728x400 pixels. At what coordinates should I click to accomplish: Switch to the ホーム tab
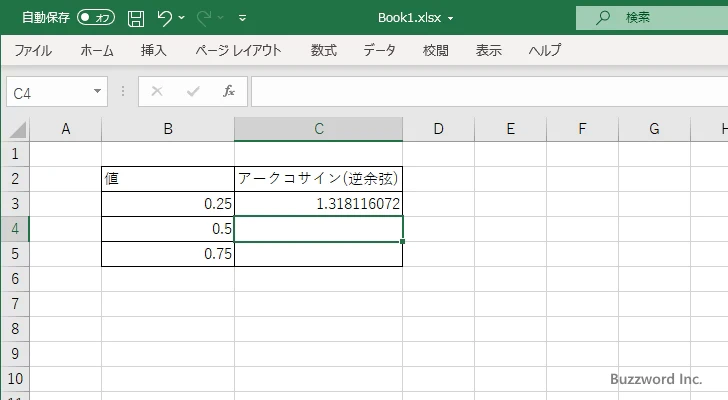[x=97, y=50]
